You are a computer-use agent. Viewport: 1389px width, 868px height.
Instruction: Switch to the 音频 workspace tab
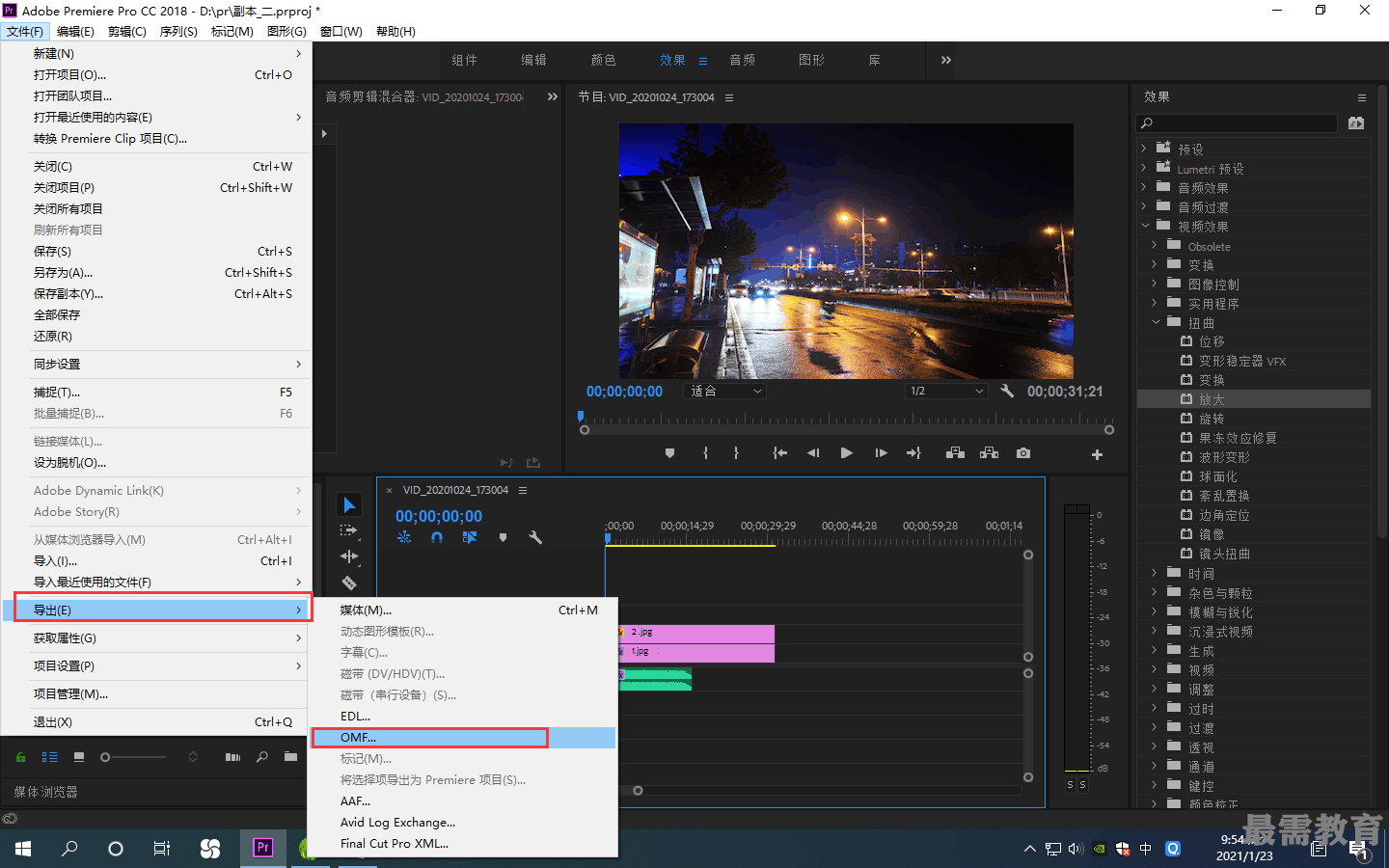point(742,60)
